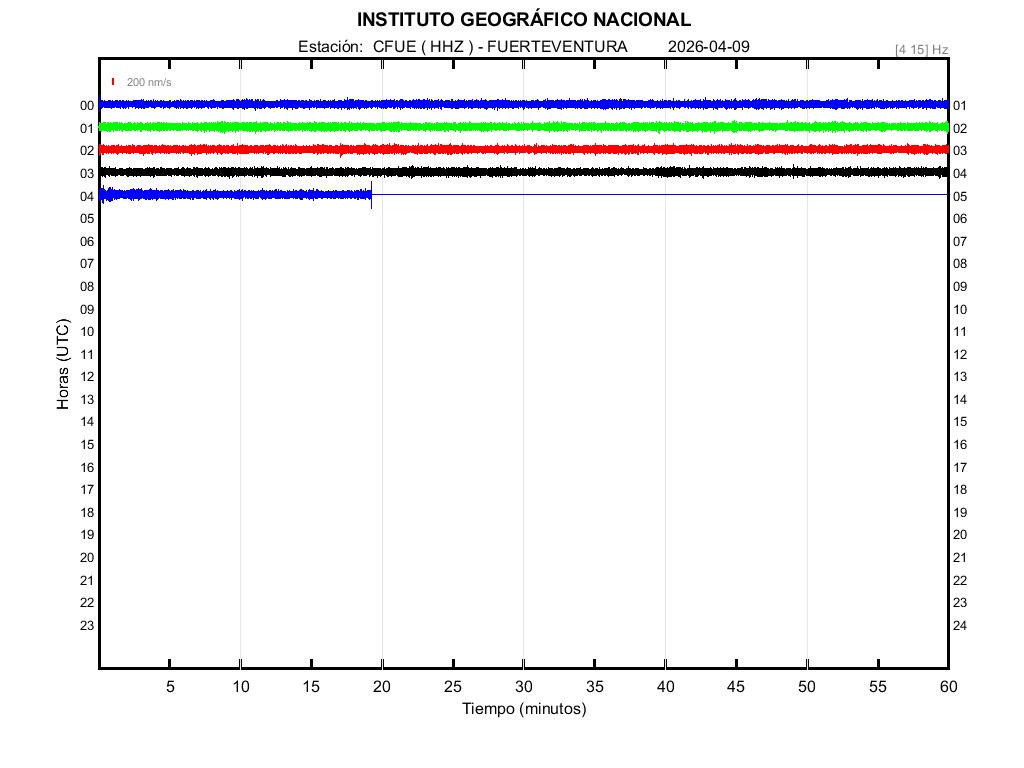Select the green seismic trace for hour 01
1024x768 pixels.
[523, 127]
